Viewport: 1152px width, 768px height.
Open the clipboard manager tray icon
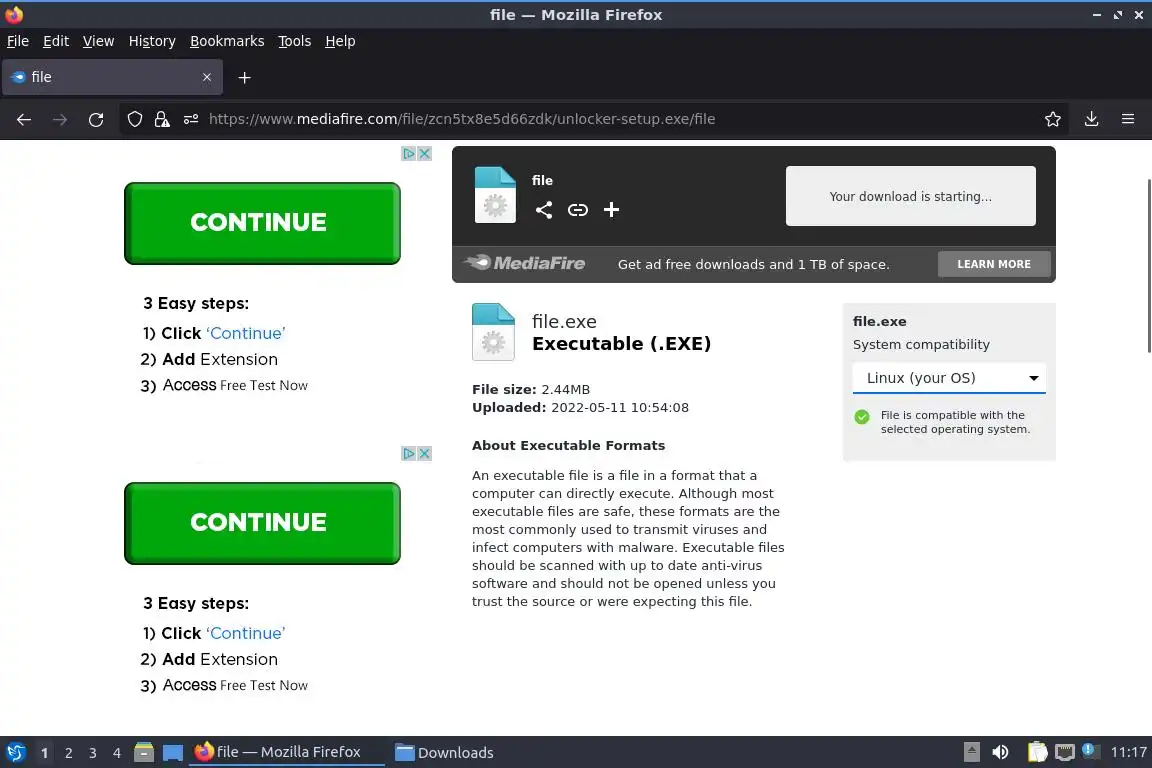coord(1037,752)
